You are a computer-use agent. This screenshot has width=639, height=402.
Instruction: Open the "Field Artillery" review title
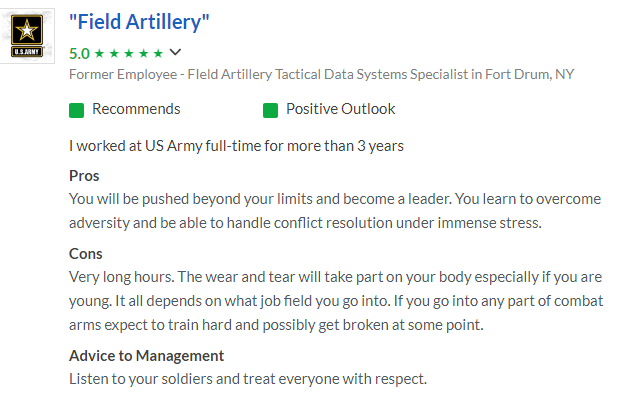(139, 22)
